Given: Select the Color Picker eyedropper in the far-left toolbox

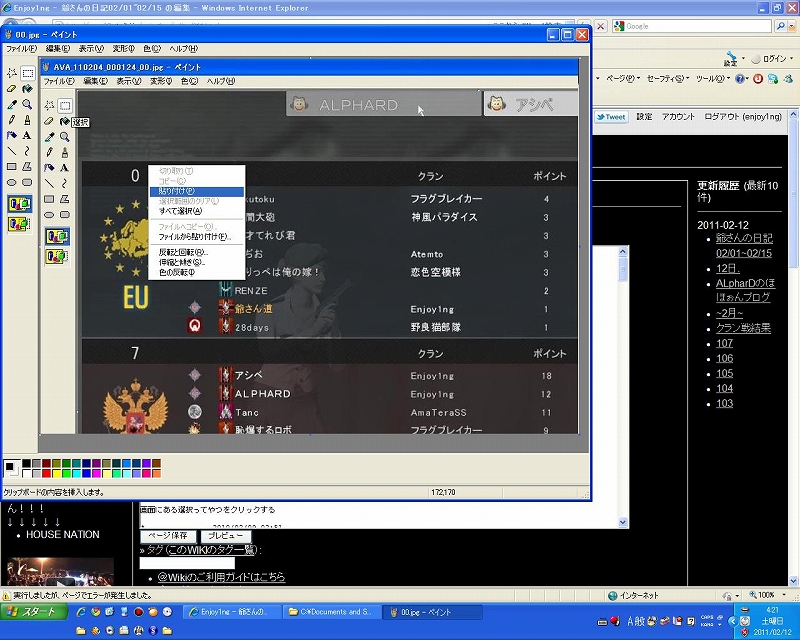Looking at the screenshot, I should pos(12,104).
